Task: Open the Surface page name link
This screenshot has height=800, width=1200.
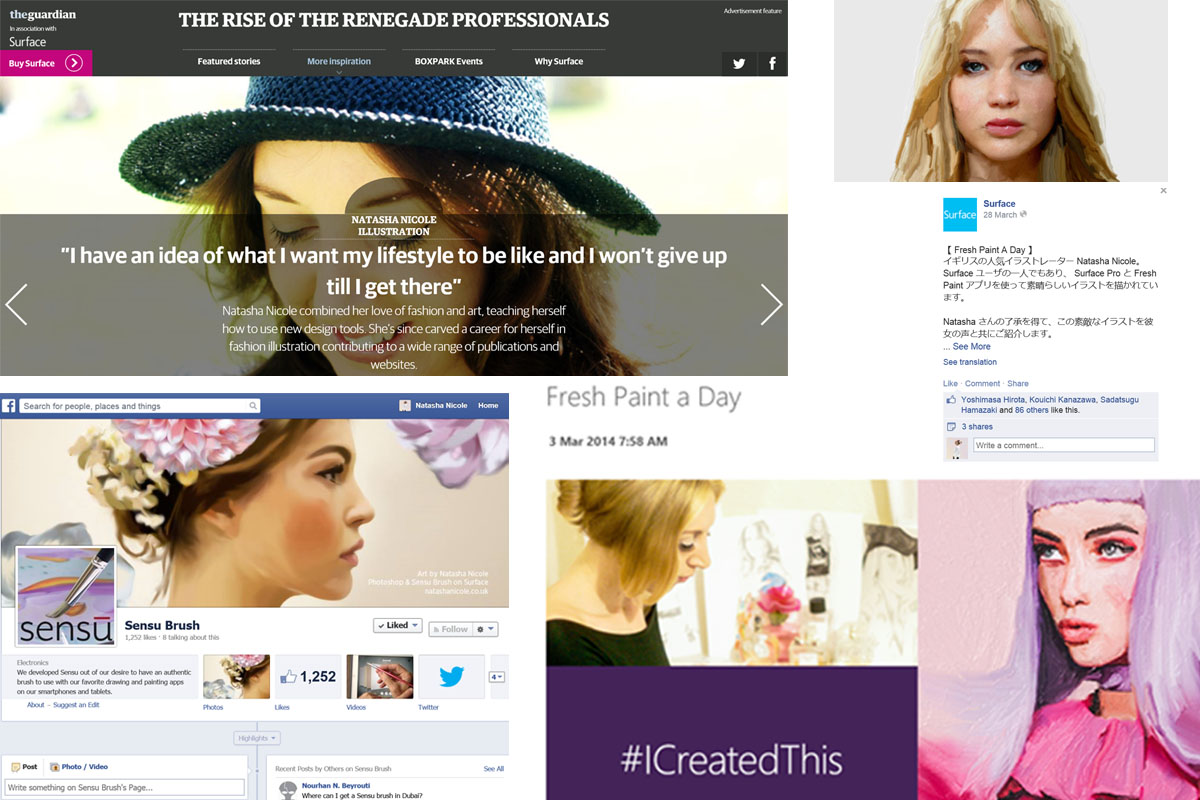Action: 999,204
